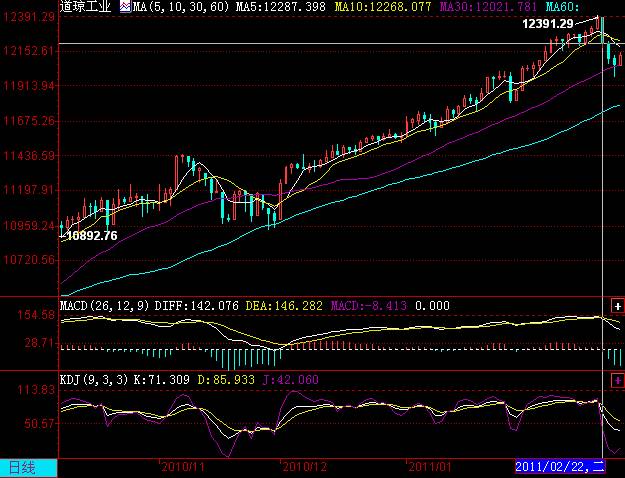Expand the MACD panel with its plus button

pyautogui.click(x=617, y=306)
